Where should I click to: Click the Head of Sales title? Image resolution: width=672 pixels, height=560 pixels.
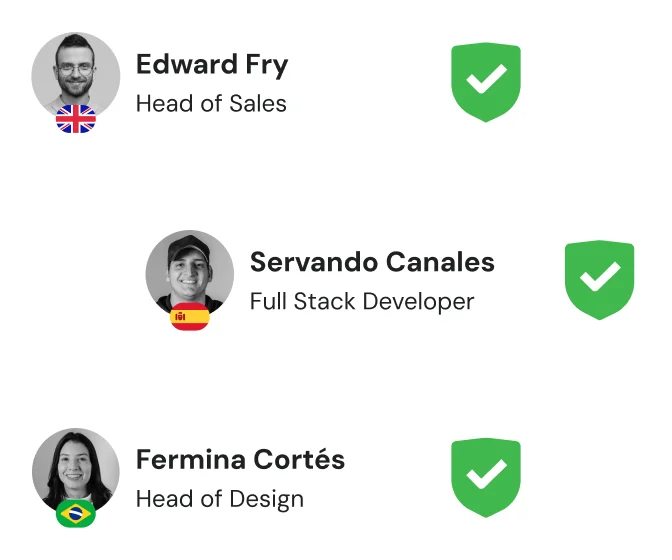coord(211,104)
